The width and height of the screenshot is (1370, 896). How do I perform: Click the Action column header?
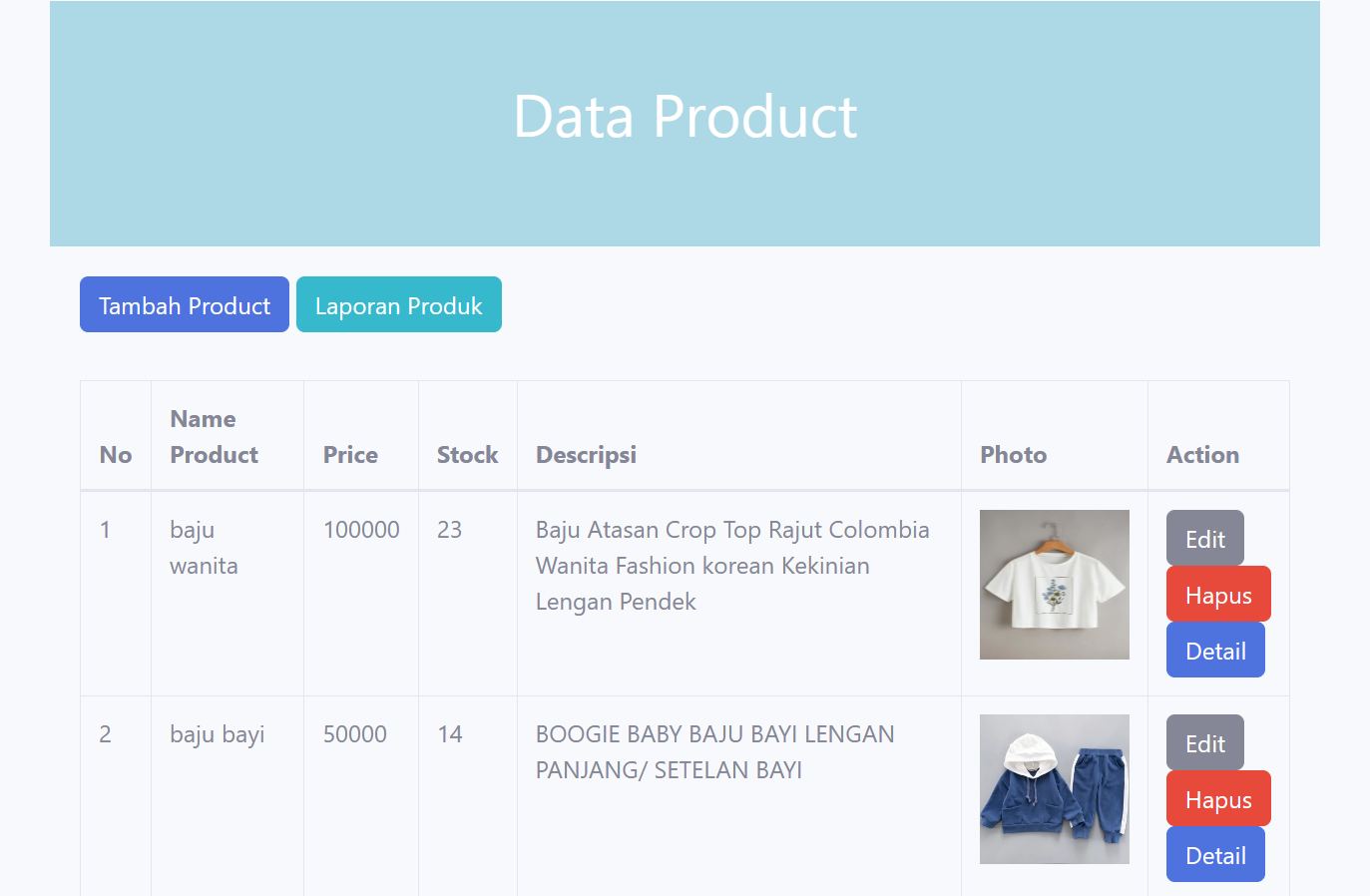coord(1202,455)
